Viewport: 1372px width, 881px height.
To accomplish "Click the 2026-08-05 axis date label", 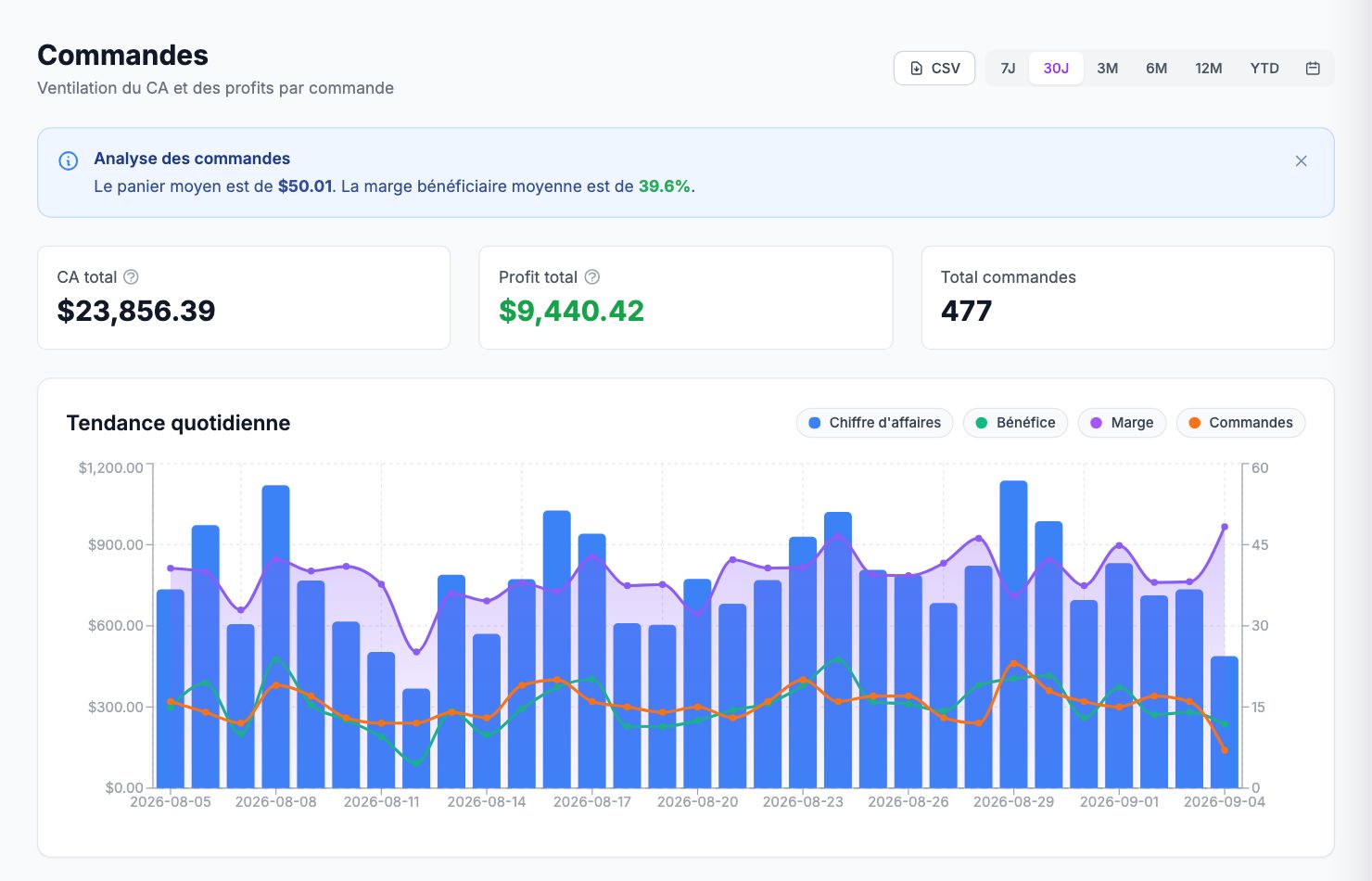I will [171, 801].
